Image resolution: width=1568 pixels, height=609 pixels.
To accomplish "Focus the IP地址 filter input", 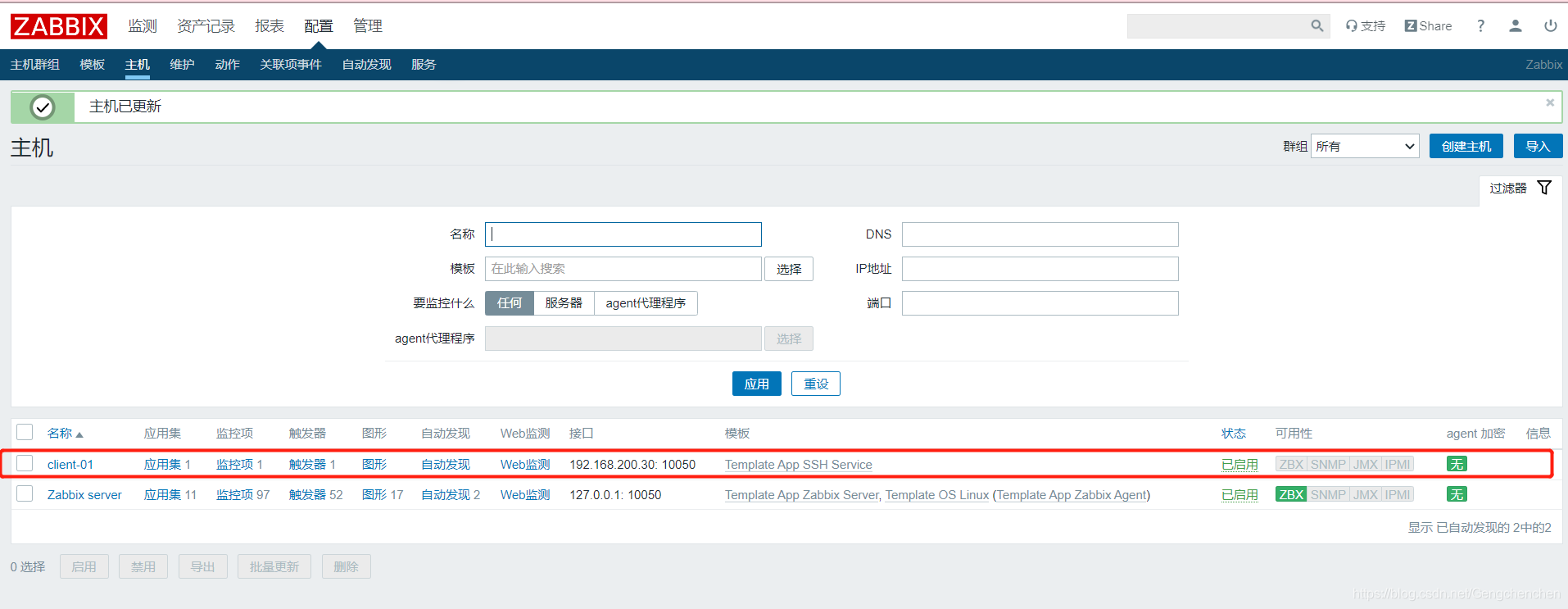I will coord(1040,269).
